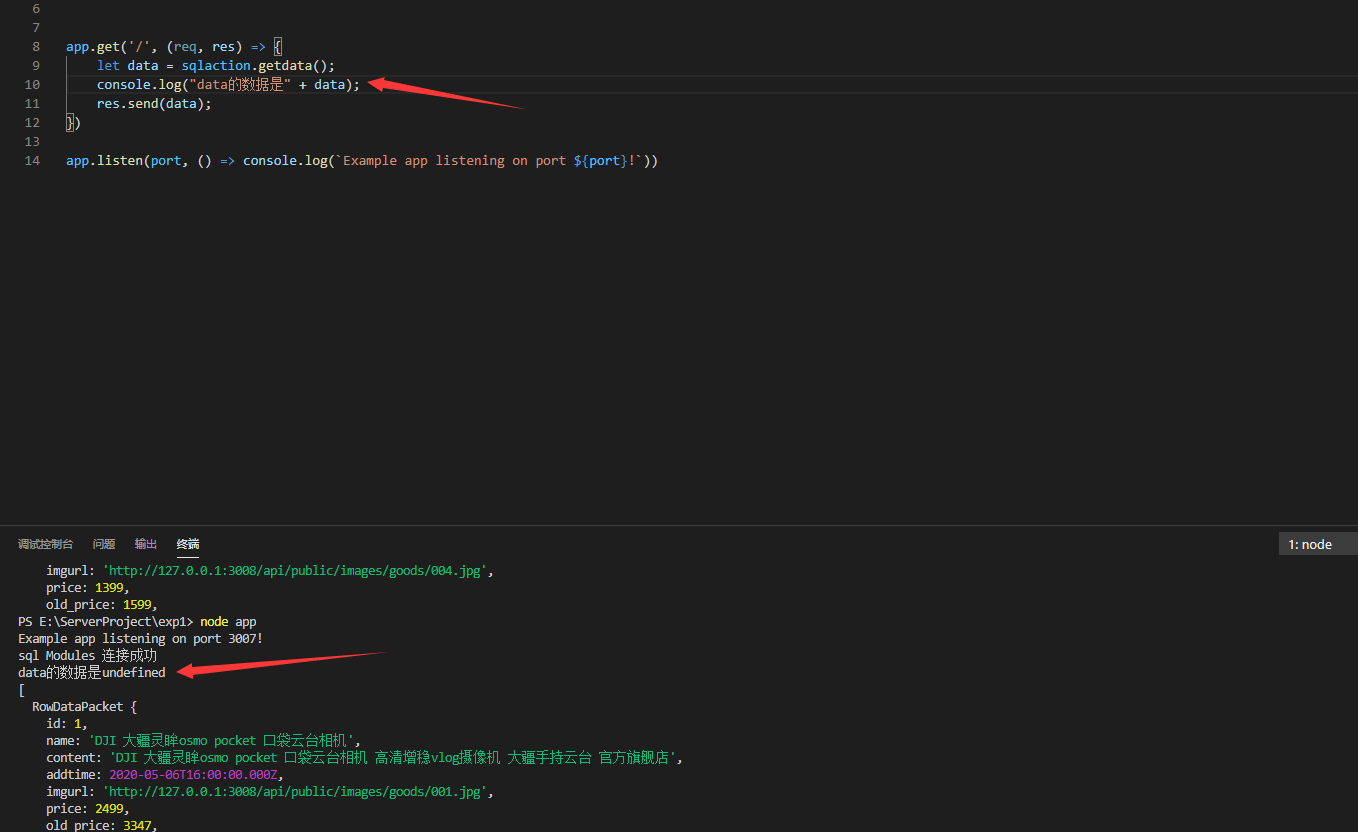Screen dimensions: 1358x832
Task: Click the terminal imgurl line ending in 001.jpg
Action: 270,792
